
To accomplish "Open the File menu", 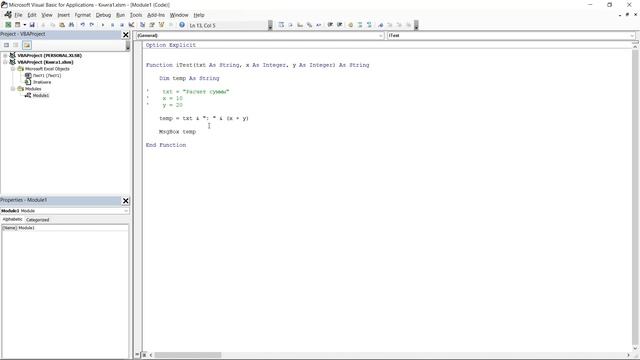I will coord(18,15).
